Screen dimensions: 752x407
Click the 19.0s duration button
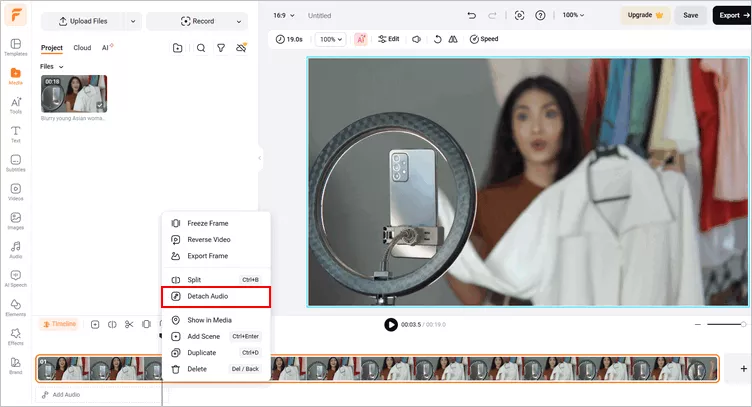coord(289,39)
